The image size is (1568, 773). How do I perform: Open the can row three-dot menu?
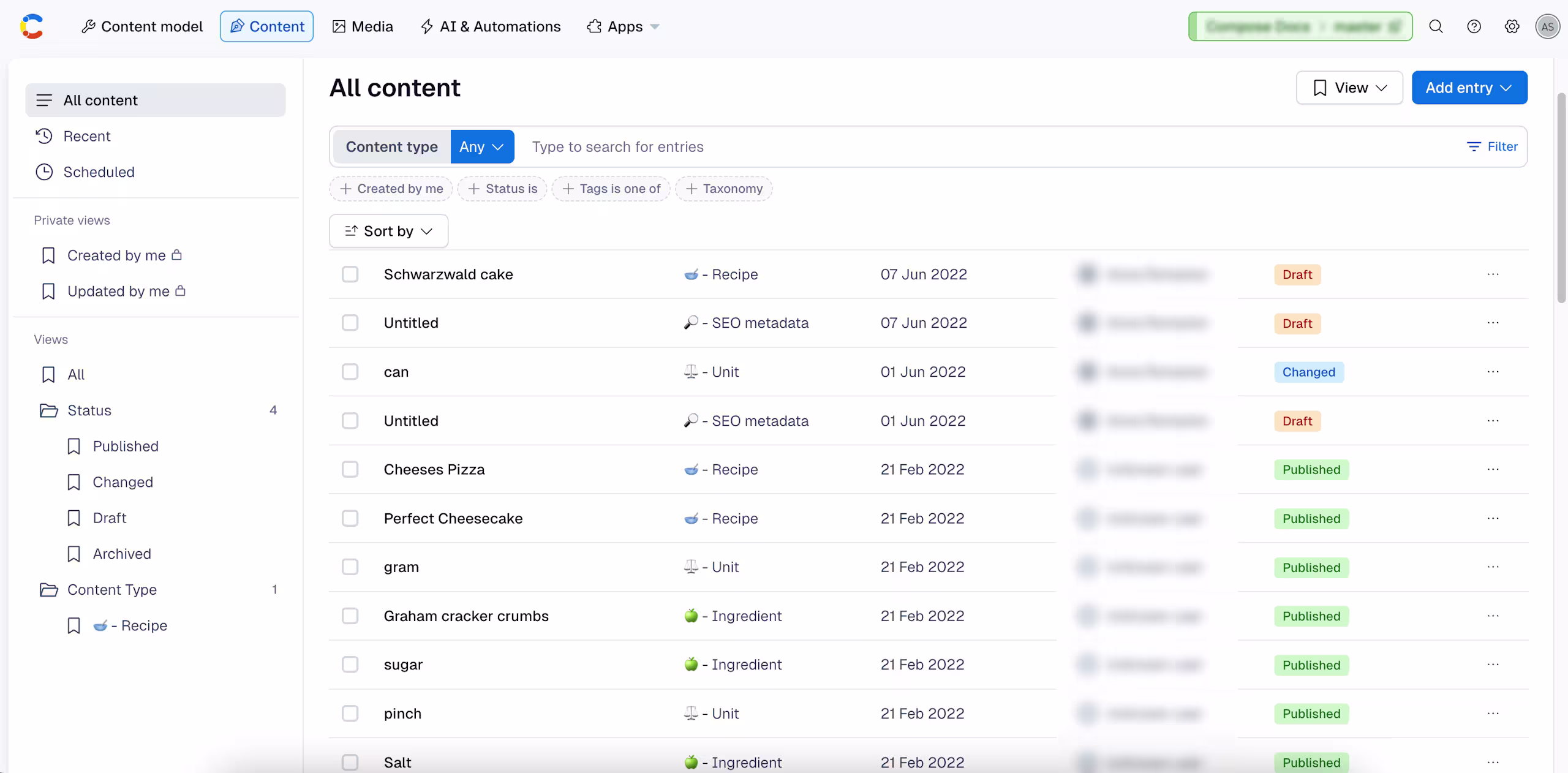(x=1493, y=372)
